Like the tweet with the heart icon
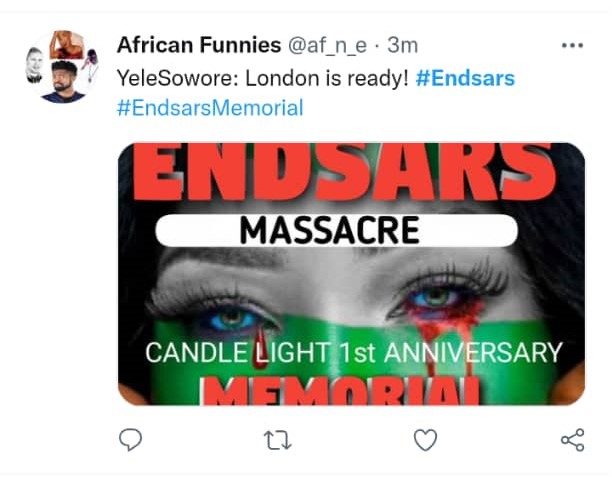612x477 pixels. coord(425,439)
